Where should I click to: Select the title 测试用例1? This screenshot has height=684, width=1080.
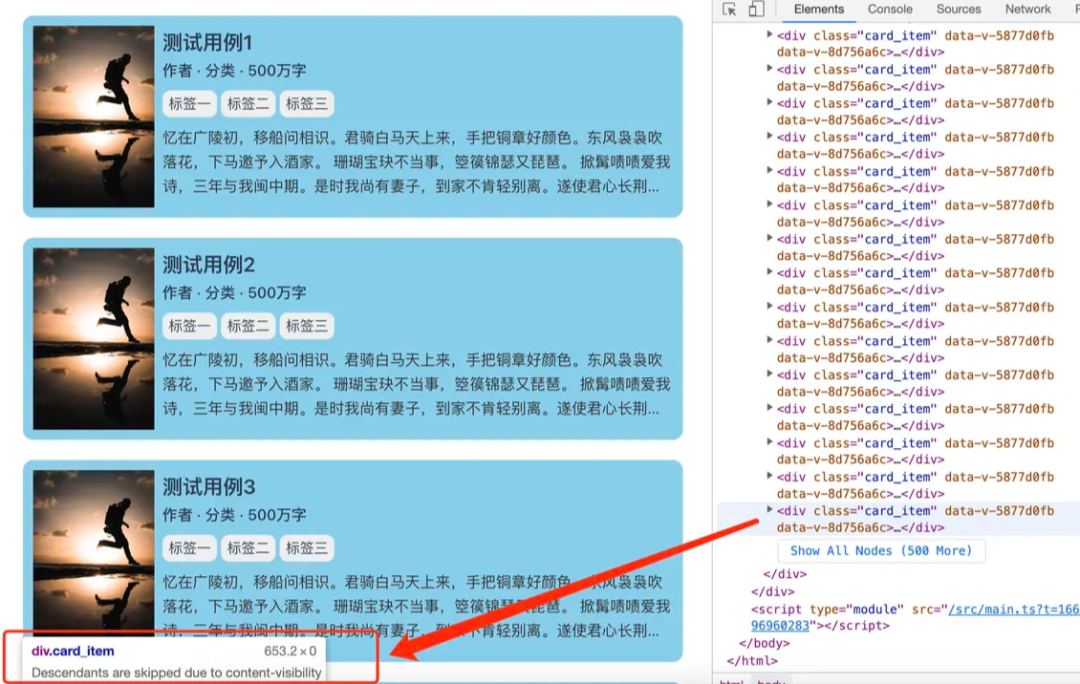(x=207, y=43)
